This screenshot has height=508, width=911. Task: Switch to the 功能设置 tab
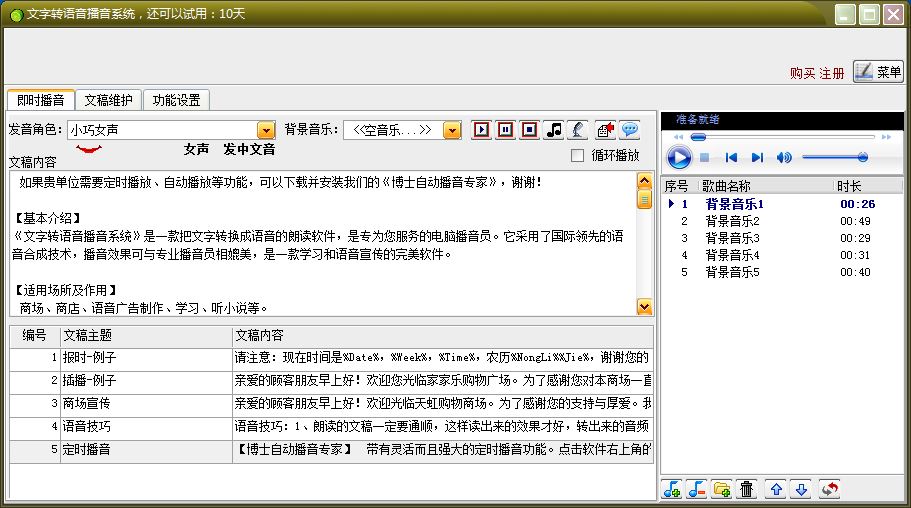177,100
